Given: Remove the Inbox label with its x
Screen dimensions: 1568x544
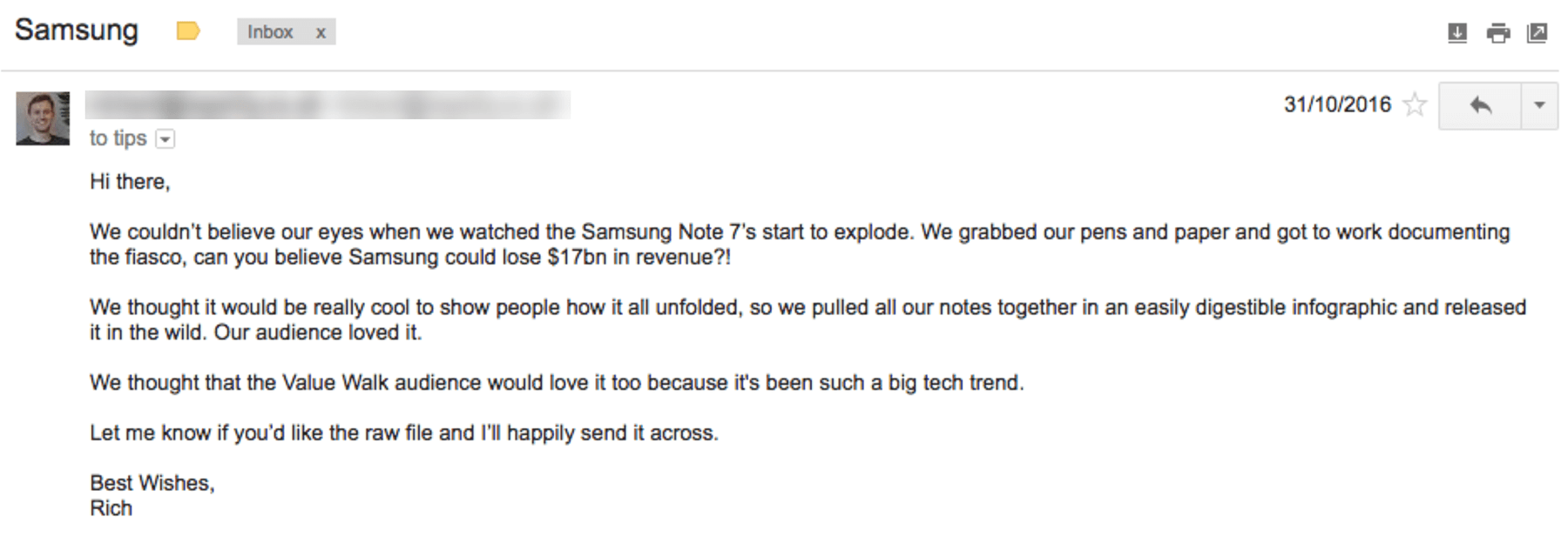Looking at the screenshot, I should (x=321, y=33).
